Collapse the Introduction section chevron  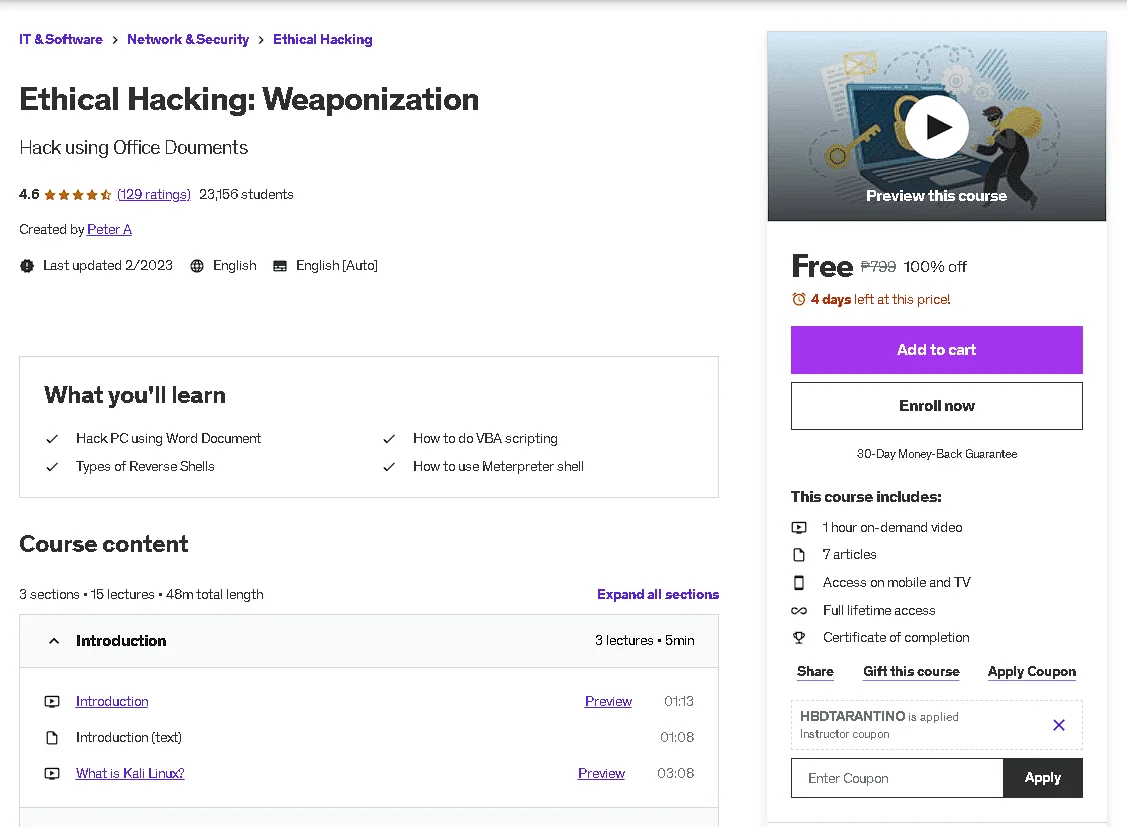[x=54, y=641]
